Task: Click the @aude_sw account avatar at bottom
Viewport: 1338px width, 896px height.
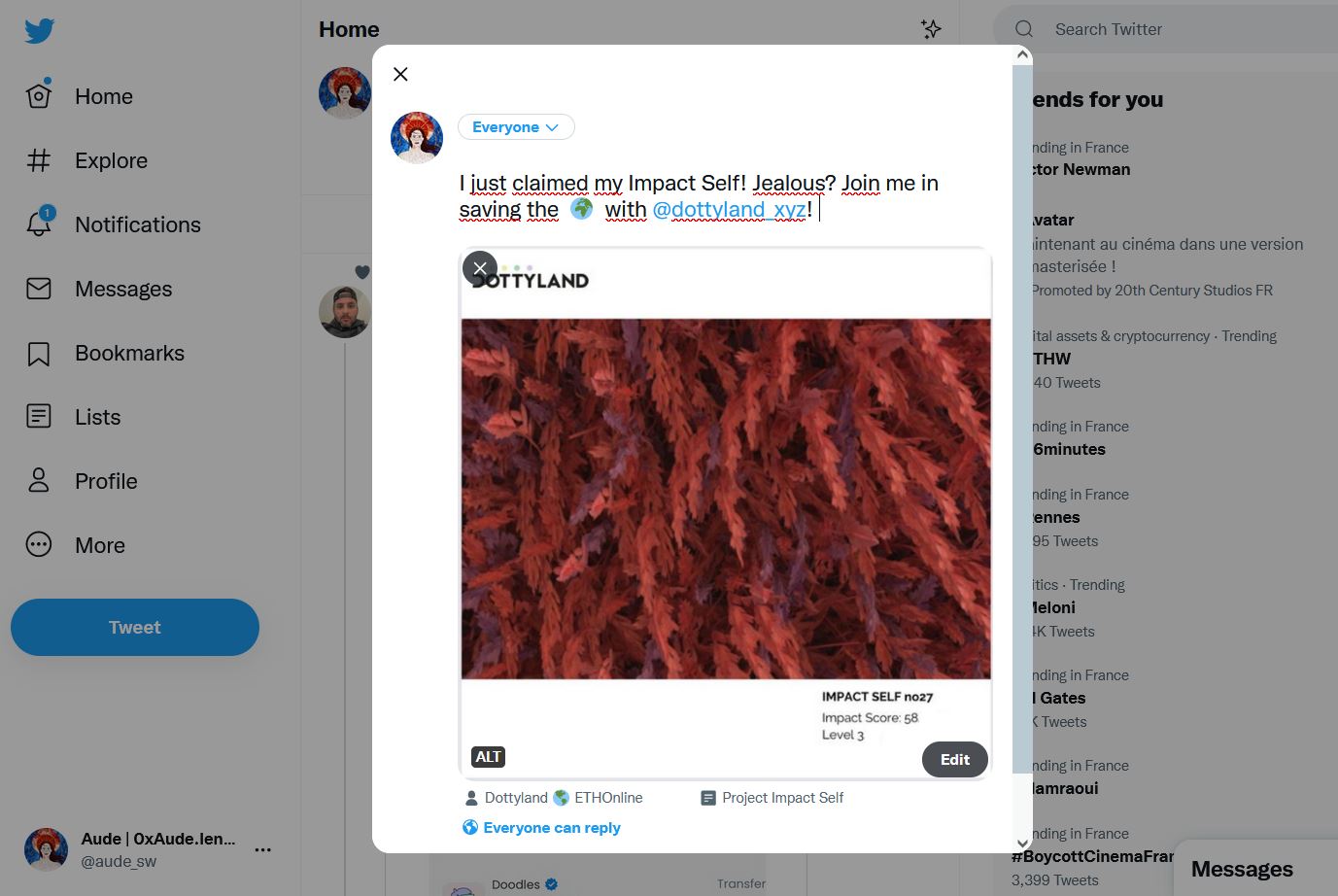Action: pos(46,849)
